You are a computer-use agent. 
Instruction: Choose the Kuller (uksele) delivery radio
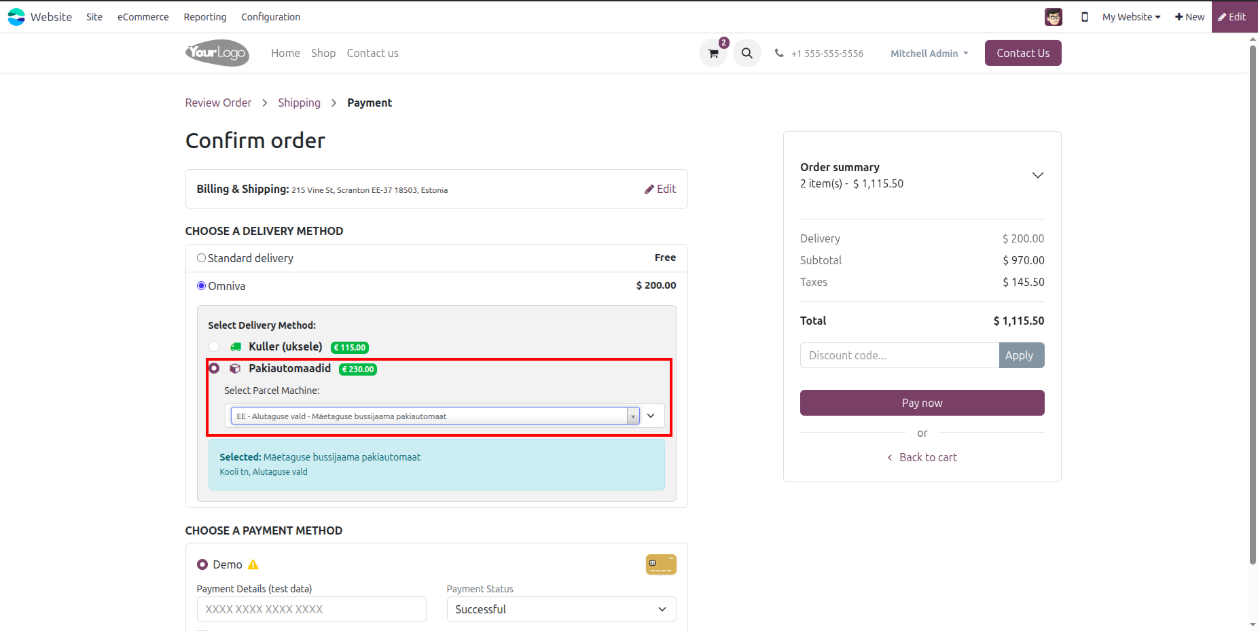click(214, 347)
